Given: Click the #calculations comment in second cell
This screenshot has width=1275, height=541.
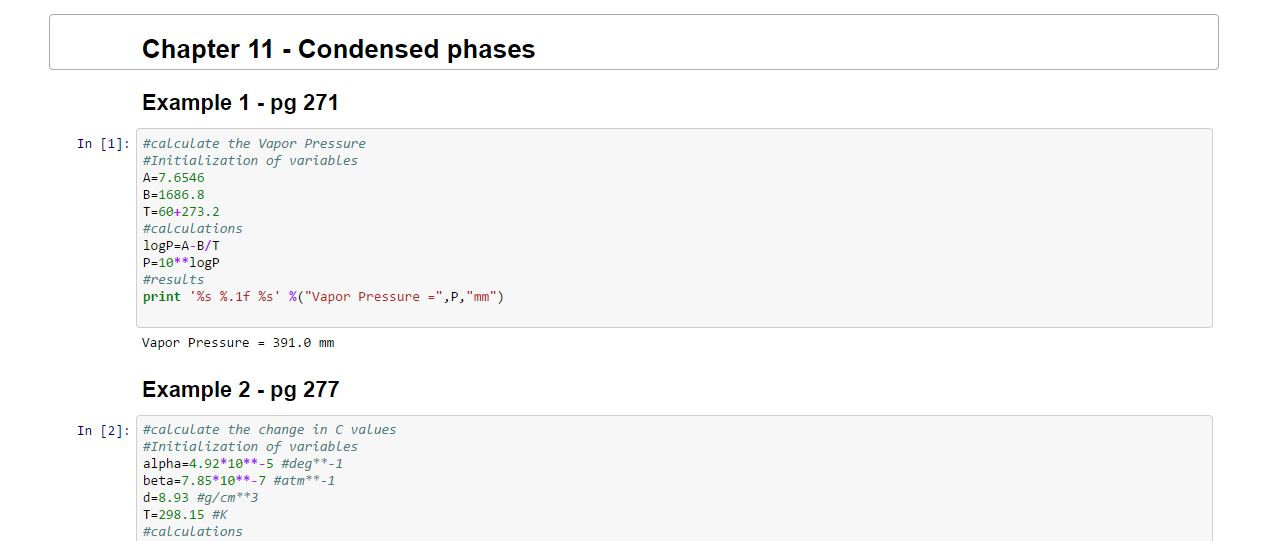Looking at the screenshot, I should click(192, 531).
